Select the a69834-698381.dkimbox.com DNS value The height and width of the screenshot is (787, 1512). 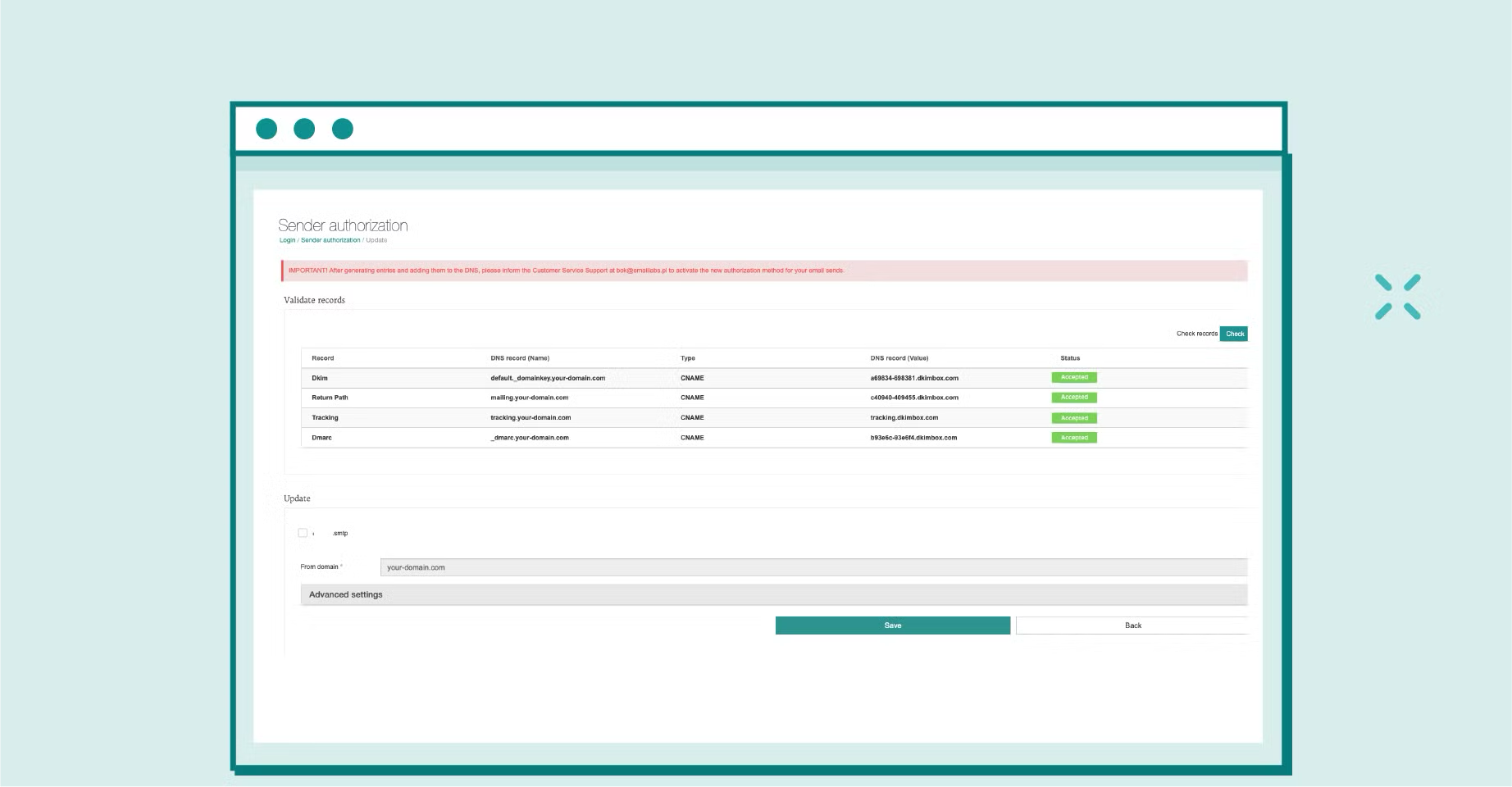(x=914, y=378)
